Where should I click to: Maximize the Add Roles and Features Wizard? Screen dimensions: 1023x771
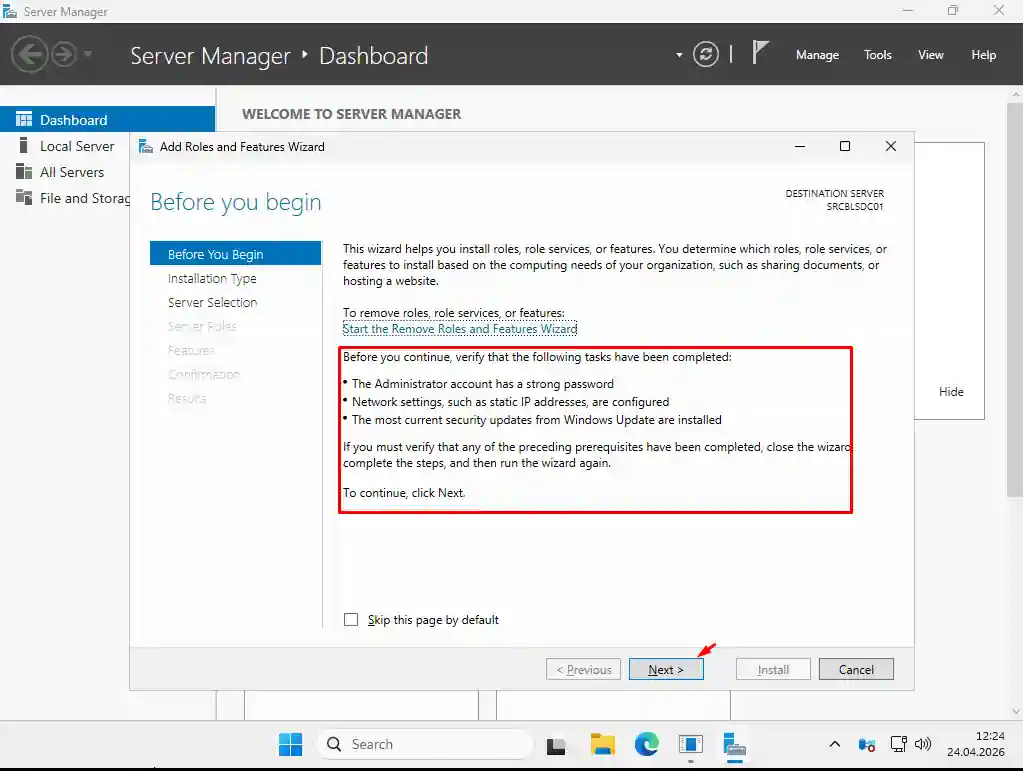pyautogui.click(x=845, y=146)
